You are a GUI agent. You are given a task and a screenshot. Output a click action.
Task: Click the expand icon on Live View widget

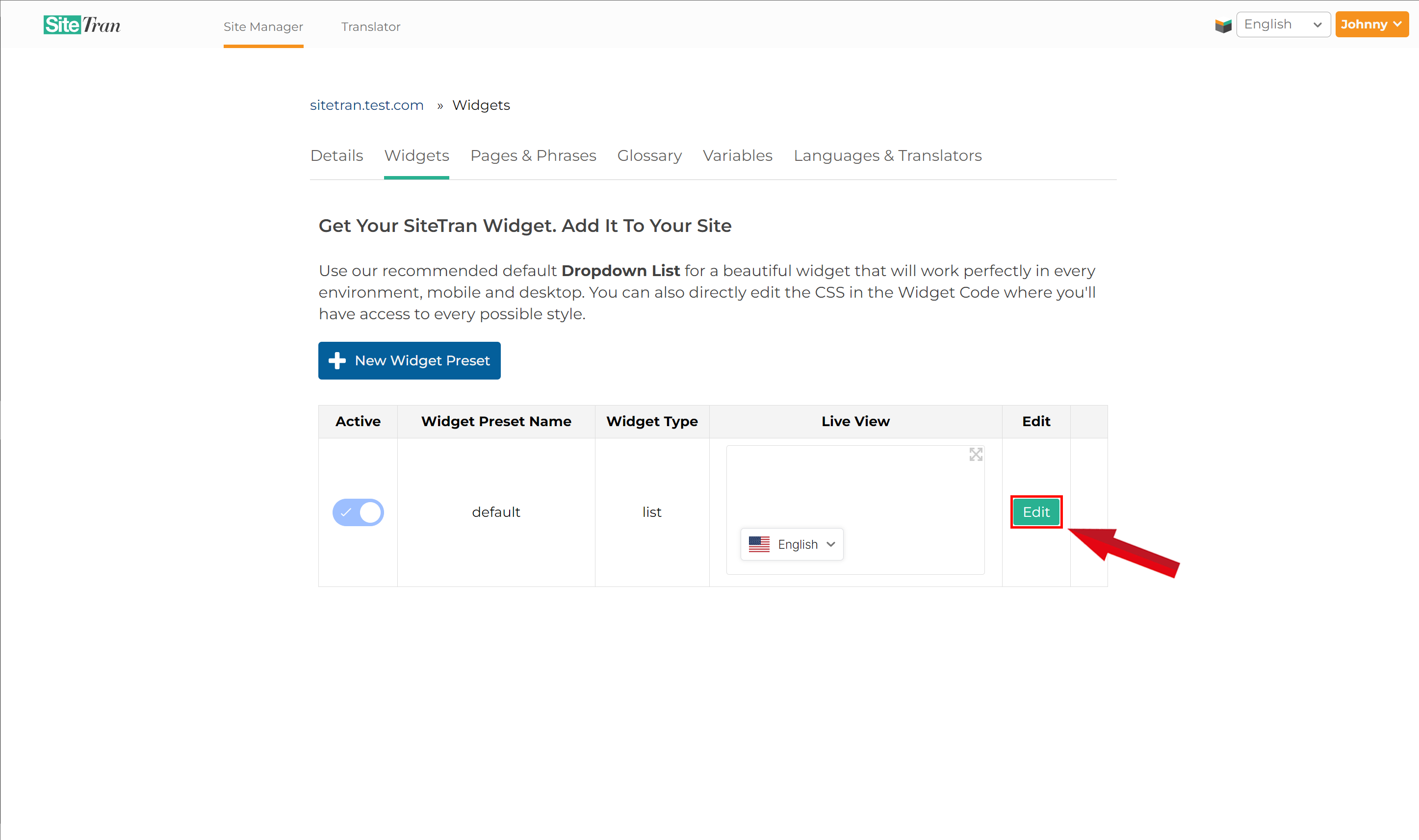pos(976,454)
